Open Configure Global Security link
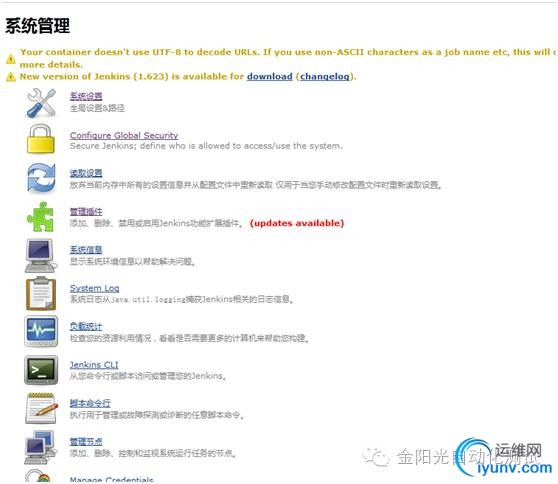558x484 pixels. 124,135
